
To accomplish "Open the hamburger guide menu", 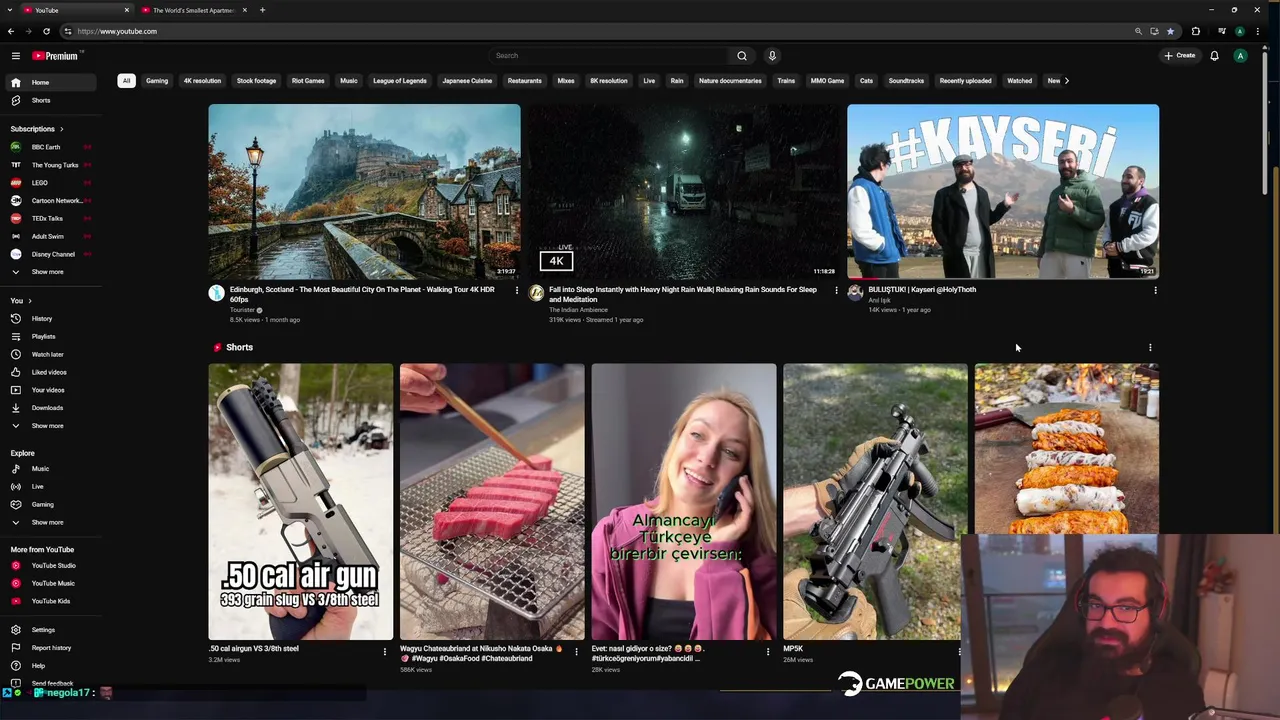I will (16, 56).
